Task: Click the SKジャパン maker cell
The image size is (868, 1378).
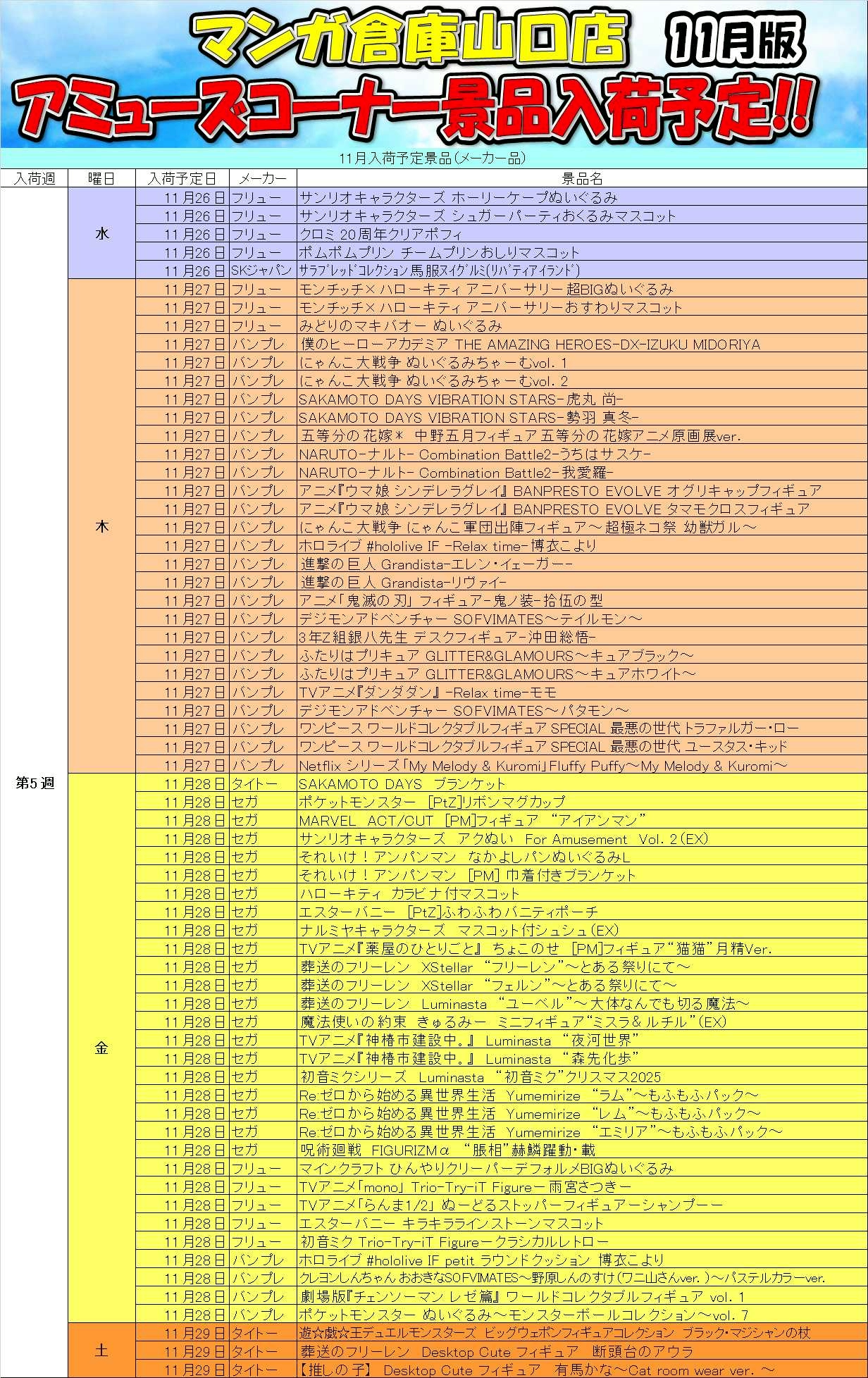Action: tap(261, 271)
